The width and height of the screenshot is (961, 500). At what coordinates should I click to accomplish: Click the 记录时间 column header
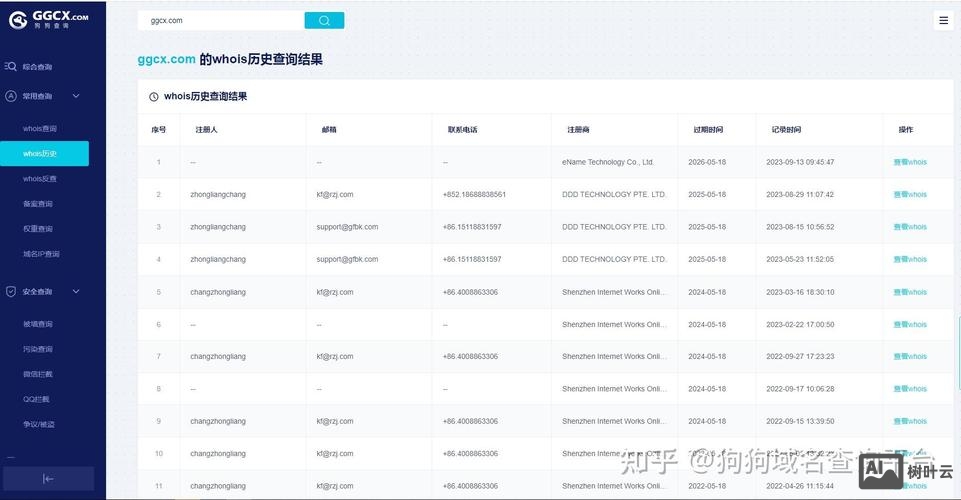coord(786,130)
